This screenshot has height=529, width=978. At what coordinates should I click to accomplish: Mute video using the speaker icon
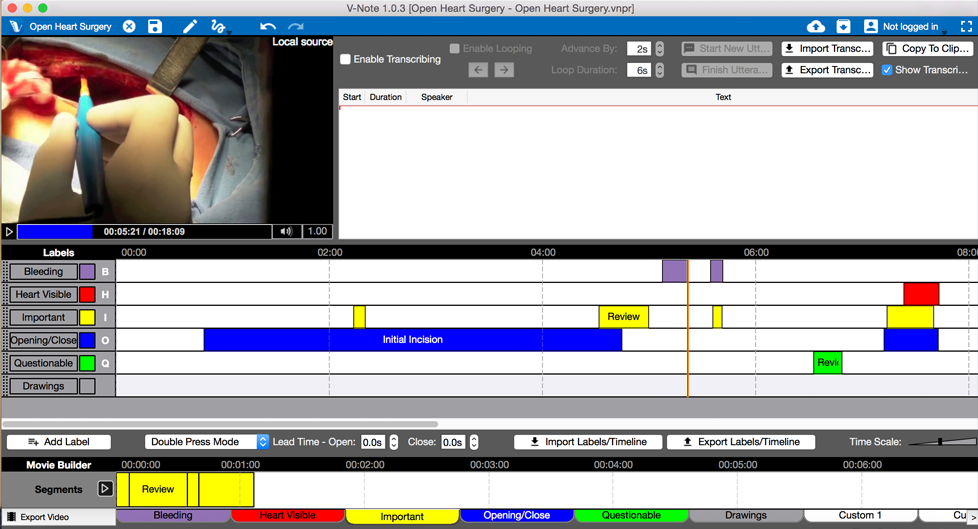click(x=286, y=231)
